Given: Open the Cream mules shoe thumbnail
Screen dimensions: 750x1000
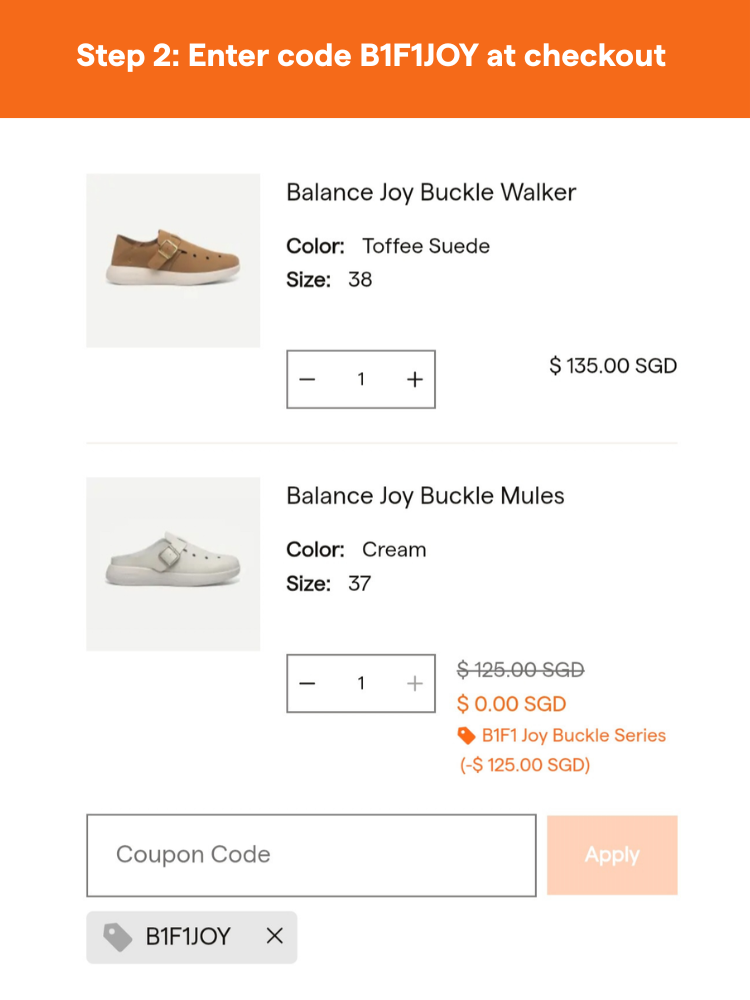Looking at the screenshot, I should coord(173,565).
